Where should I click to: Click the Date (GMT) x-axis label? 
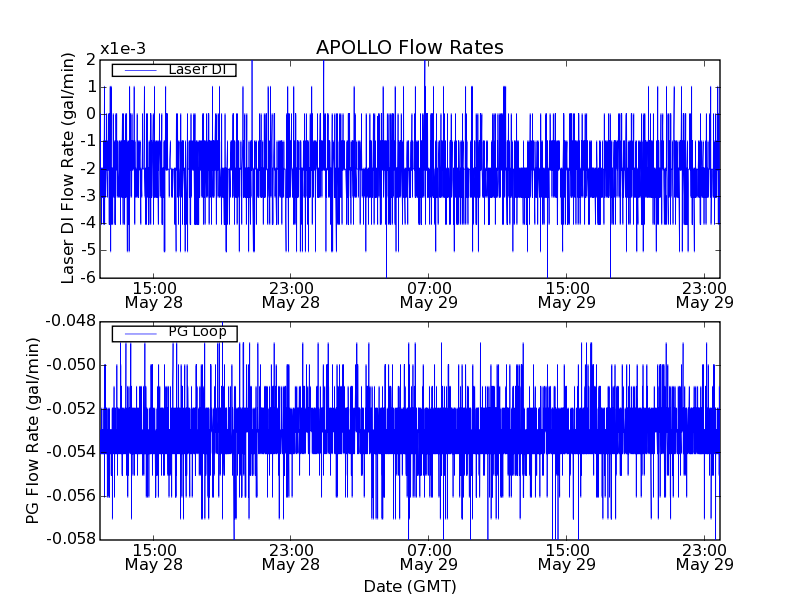coord(409,586)
